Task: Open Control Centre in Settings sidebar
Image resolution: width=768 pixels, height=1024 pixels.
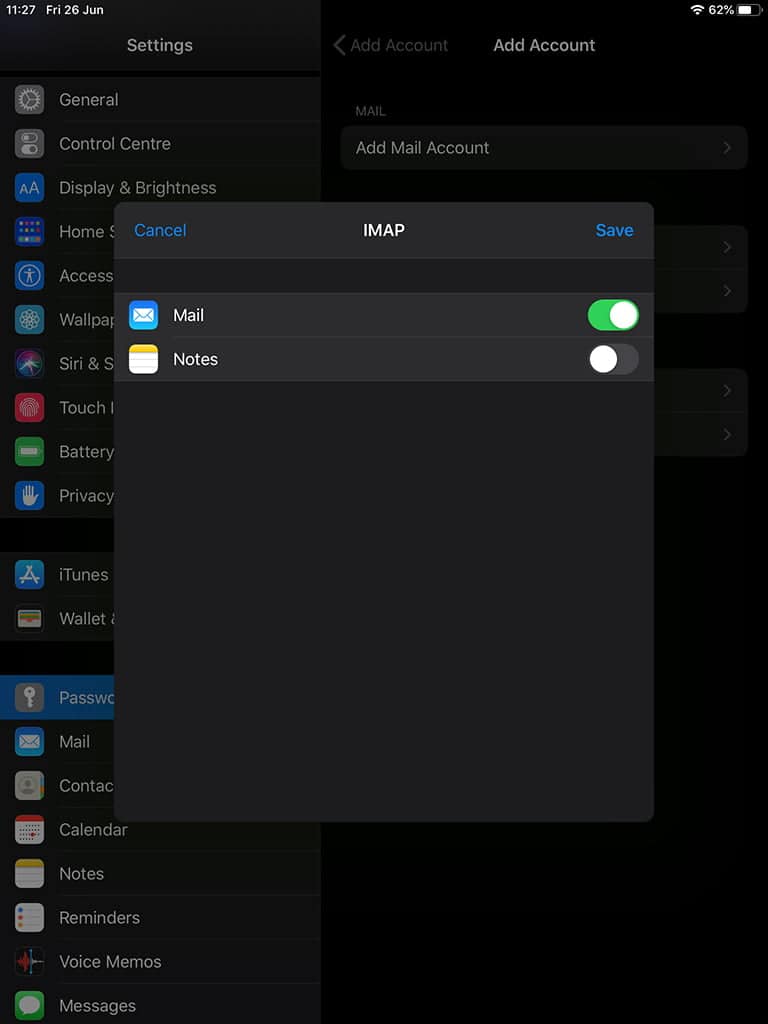Action: click(160, 144)
